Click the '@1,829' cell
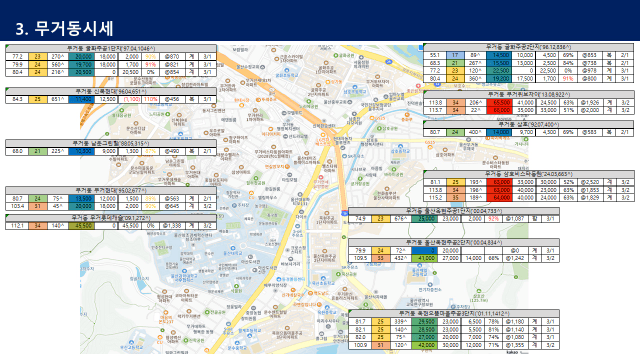The height and width of the screenshot is (360, 640). point(590,198)
